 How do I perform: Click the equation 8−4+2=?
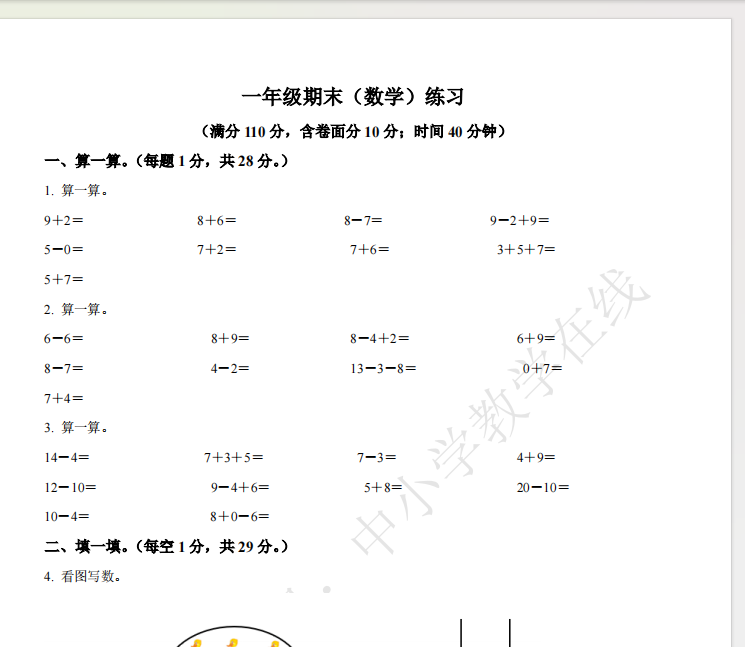(380, 339)
